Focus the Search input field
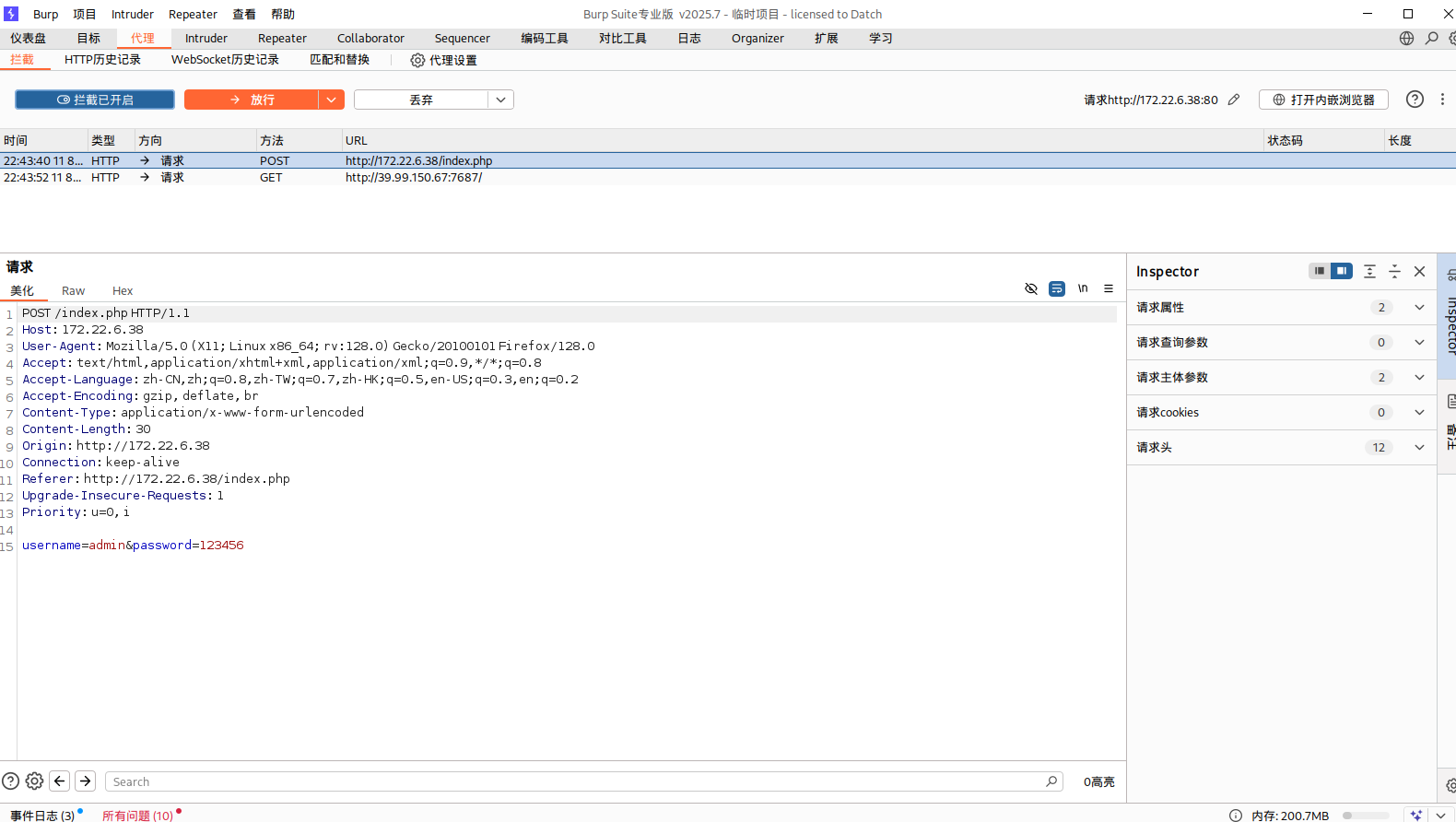 click(x=584, y=781)
